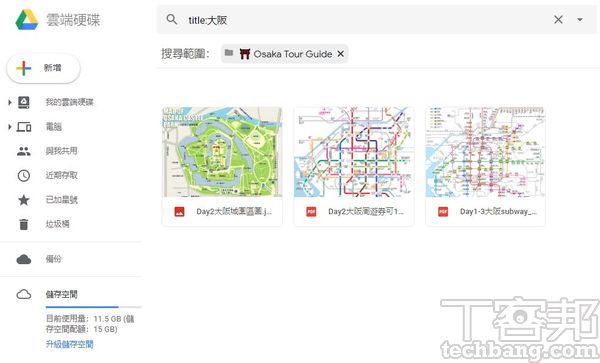Open 備份 (Backups)
The height and width of the screenshot is (363, 600).
click(54, 259)
